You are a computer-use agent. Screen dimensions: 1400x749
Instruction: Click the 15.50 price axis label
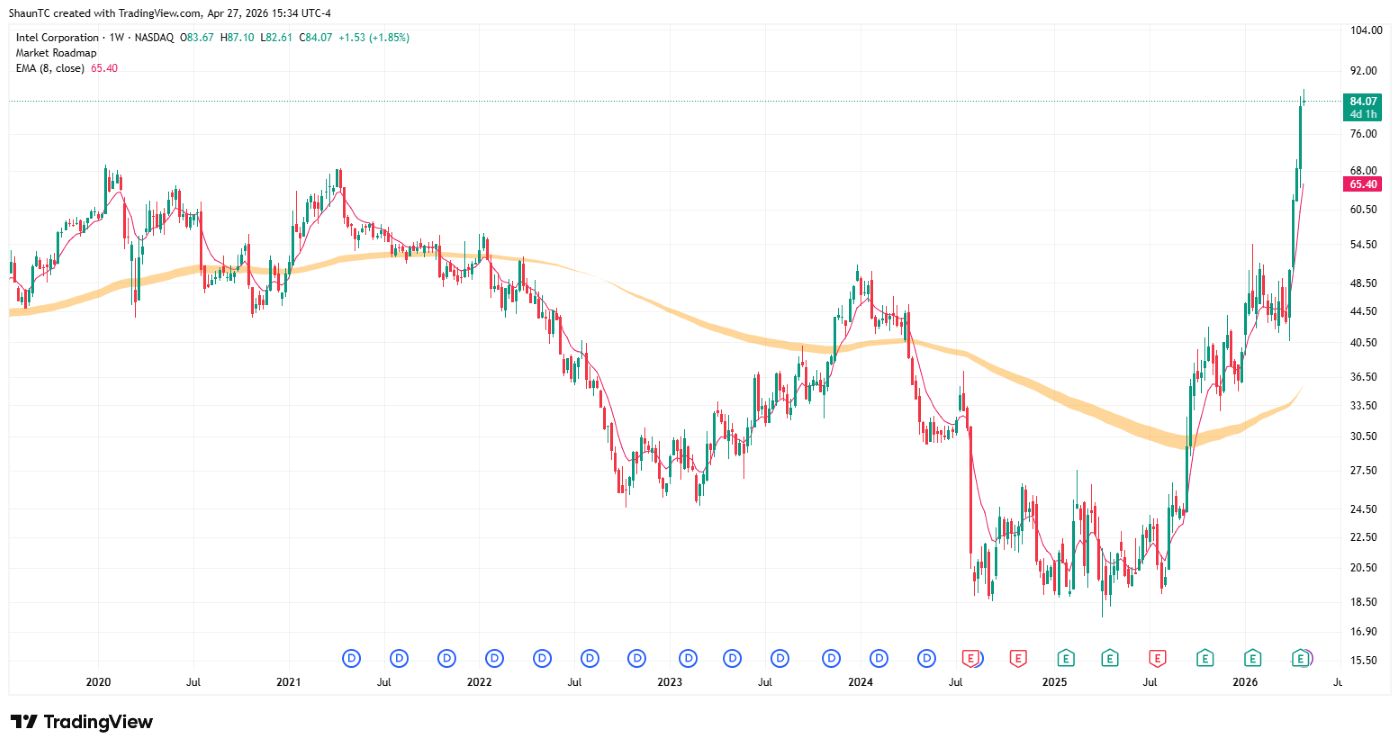coord(1362,661)
